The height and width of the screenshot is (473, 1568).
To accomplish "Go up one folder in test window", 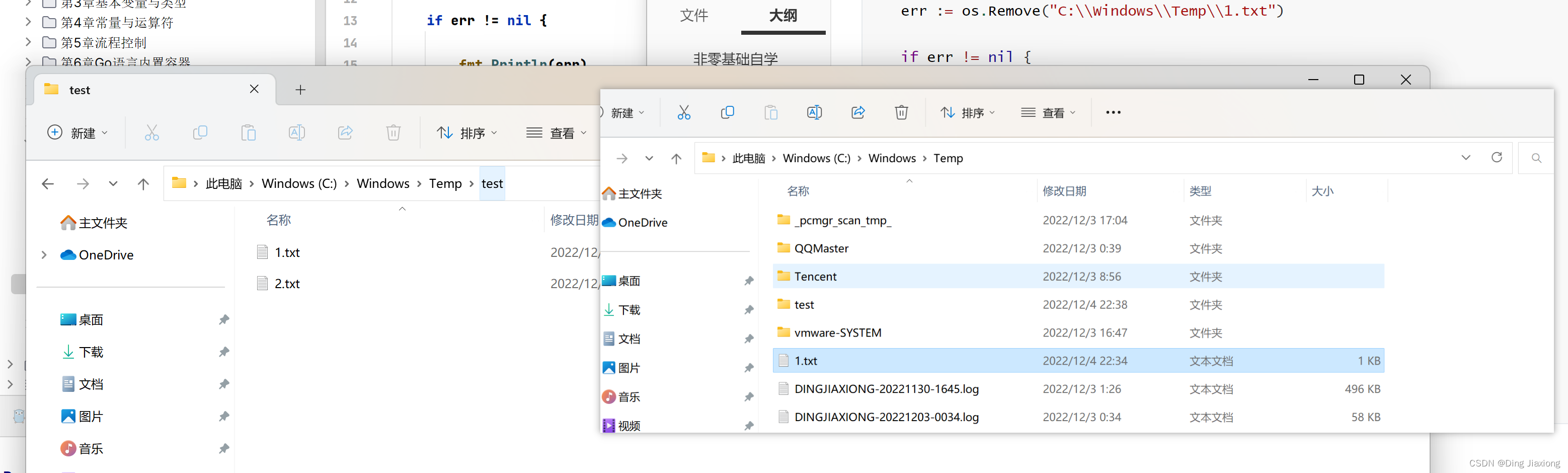I will click(143, 183).
